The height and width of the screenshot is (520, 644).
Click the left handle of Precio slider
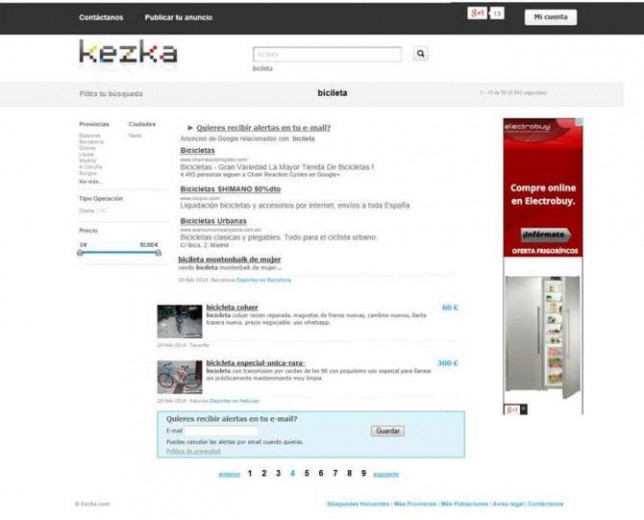click(80, 253)
